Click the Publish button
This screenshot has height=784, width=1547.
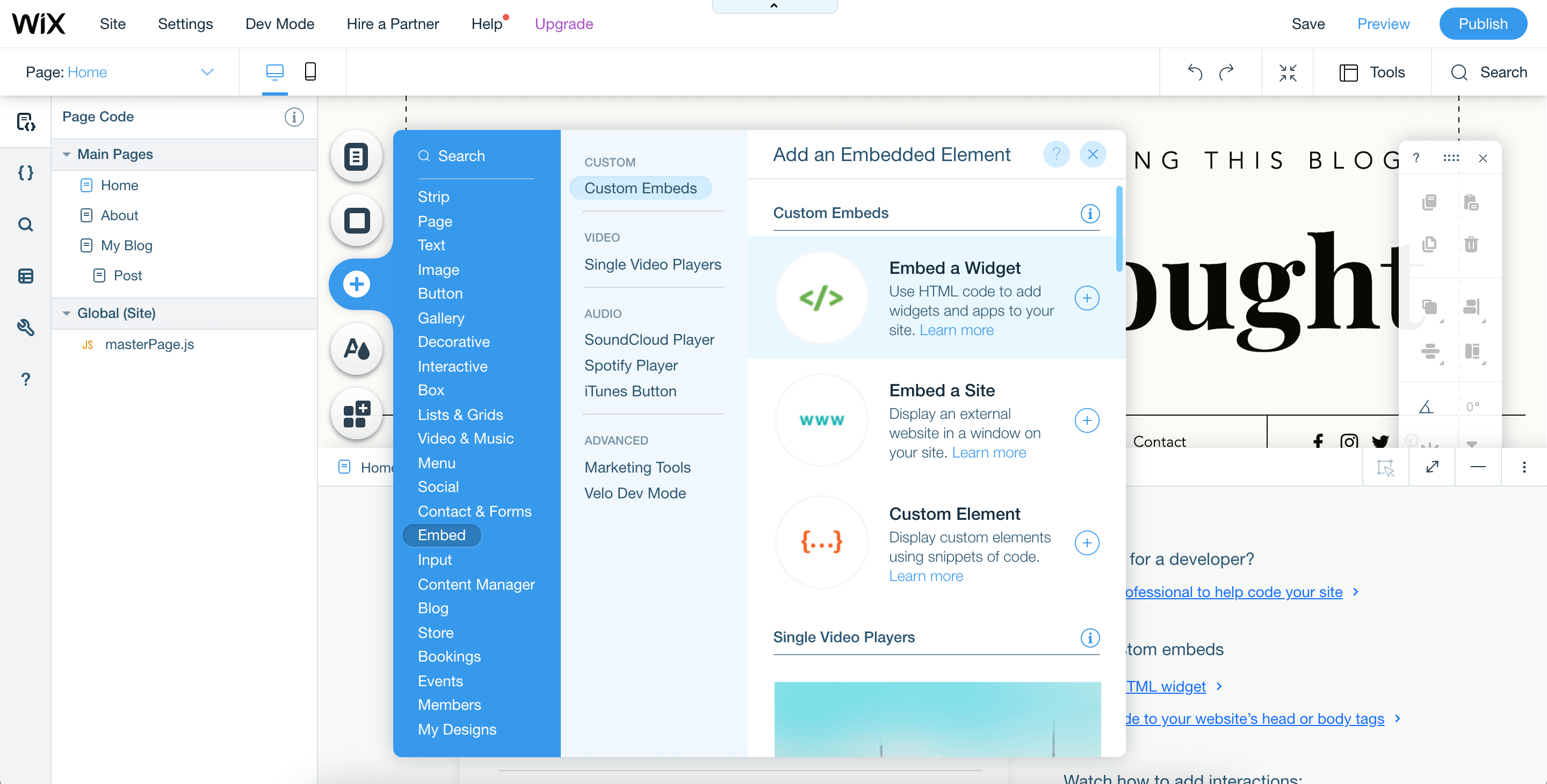coord(1483,24)
